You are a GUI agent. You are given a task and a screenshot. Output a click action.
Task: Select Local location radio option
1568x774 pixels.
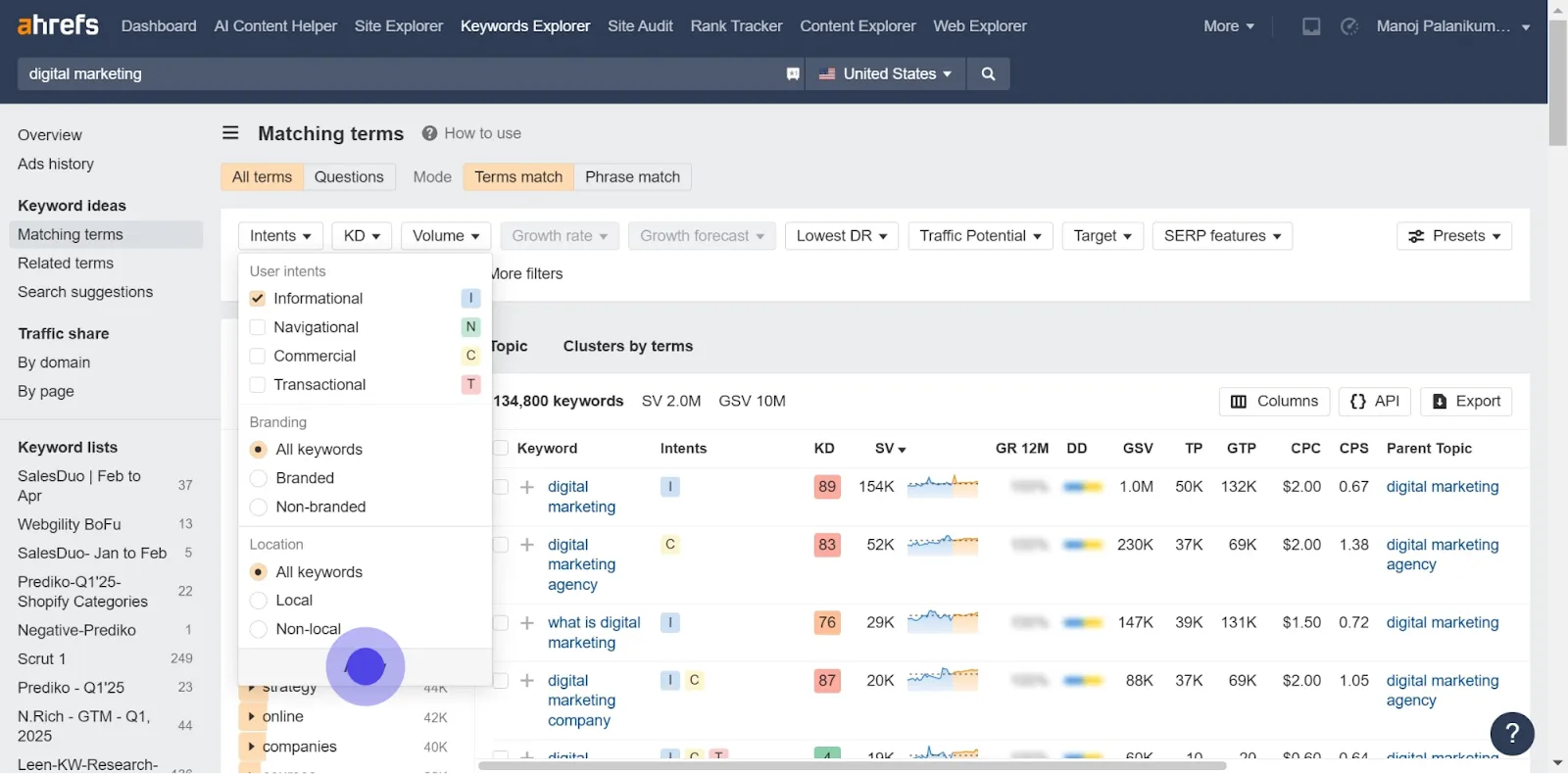point(259,601)
